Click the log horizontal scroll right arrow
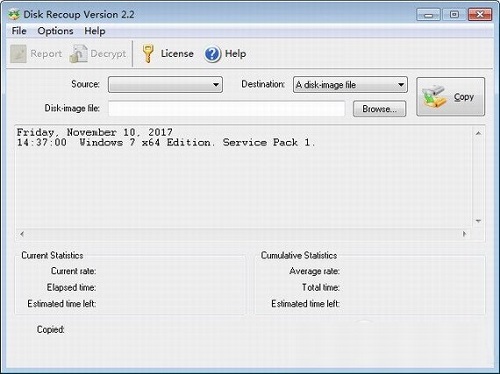This screenshot has width=500, height=374. point(464,234)
